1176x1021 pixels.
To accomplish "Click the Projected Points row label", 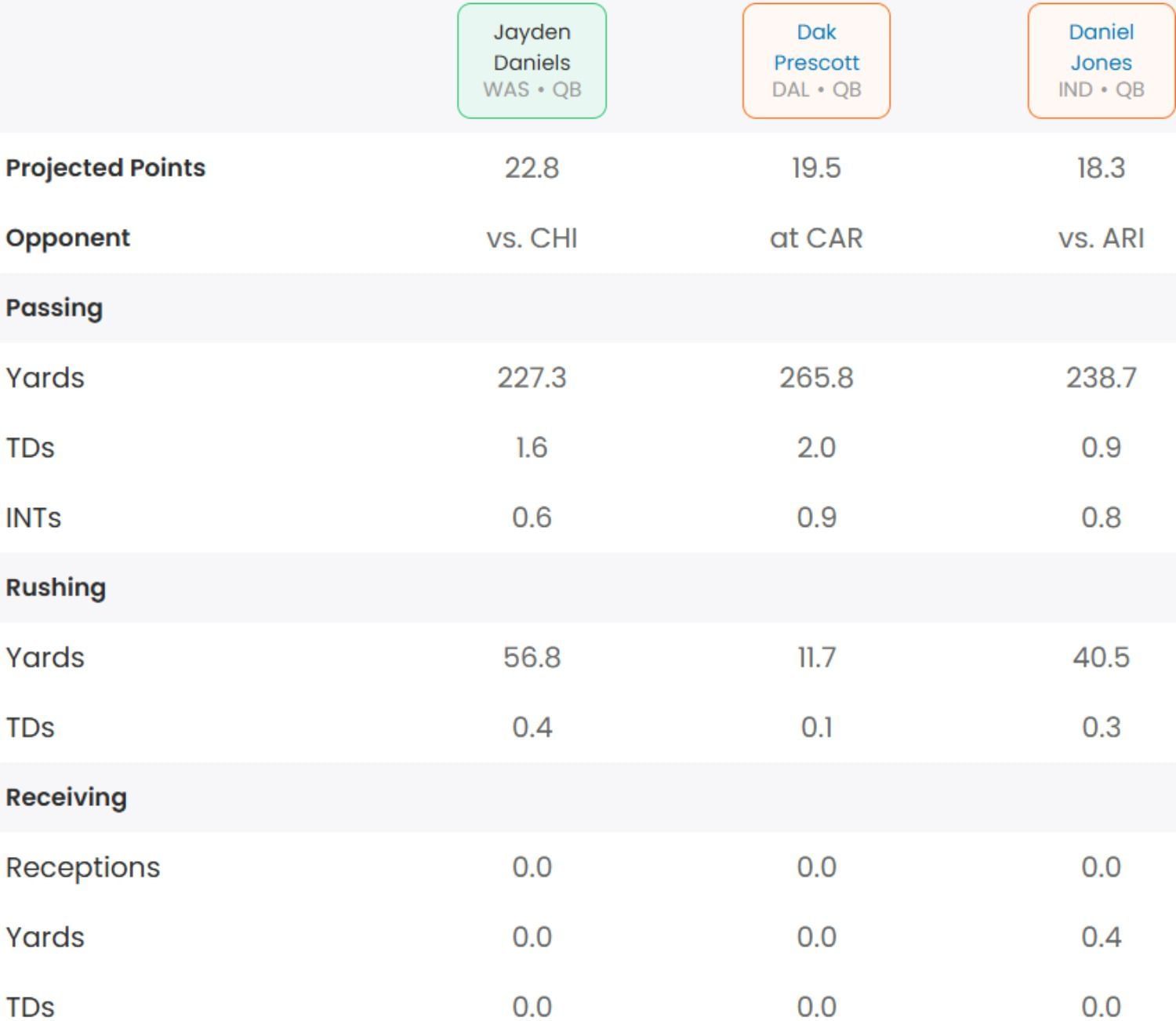I will pos(106,168).
